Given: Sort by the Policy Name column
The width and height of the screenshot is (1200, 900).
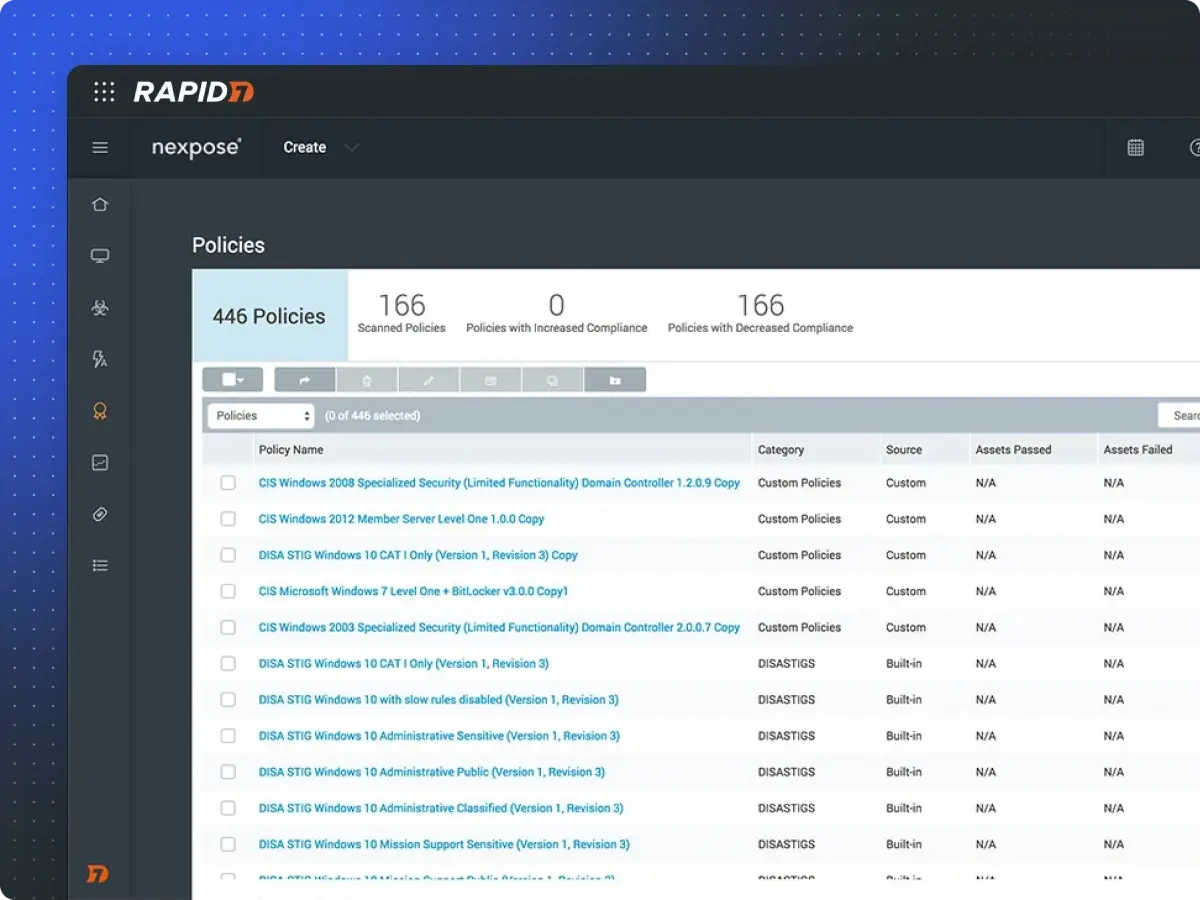Looking at the screenshot, I should coord(291,450).
